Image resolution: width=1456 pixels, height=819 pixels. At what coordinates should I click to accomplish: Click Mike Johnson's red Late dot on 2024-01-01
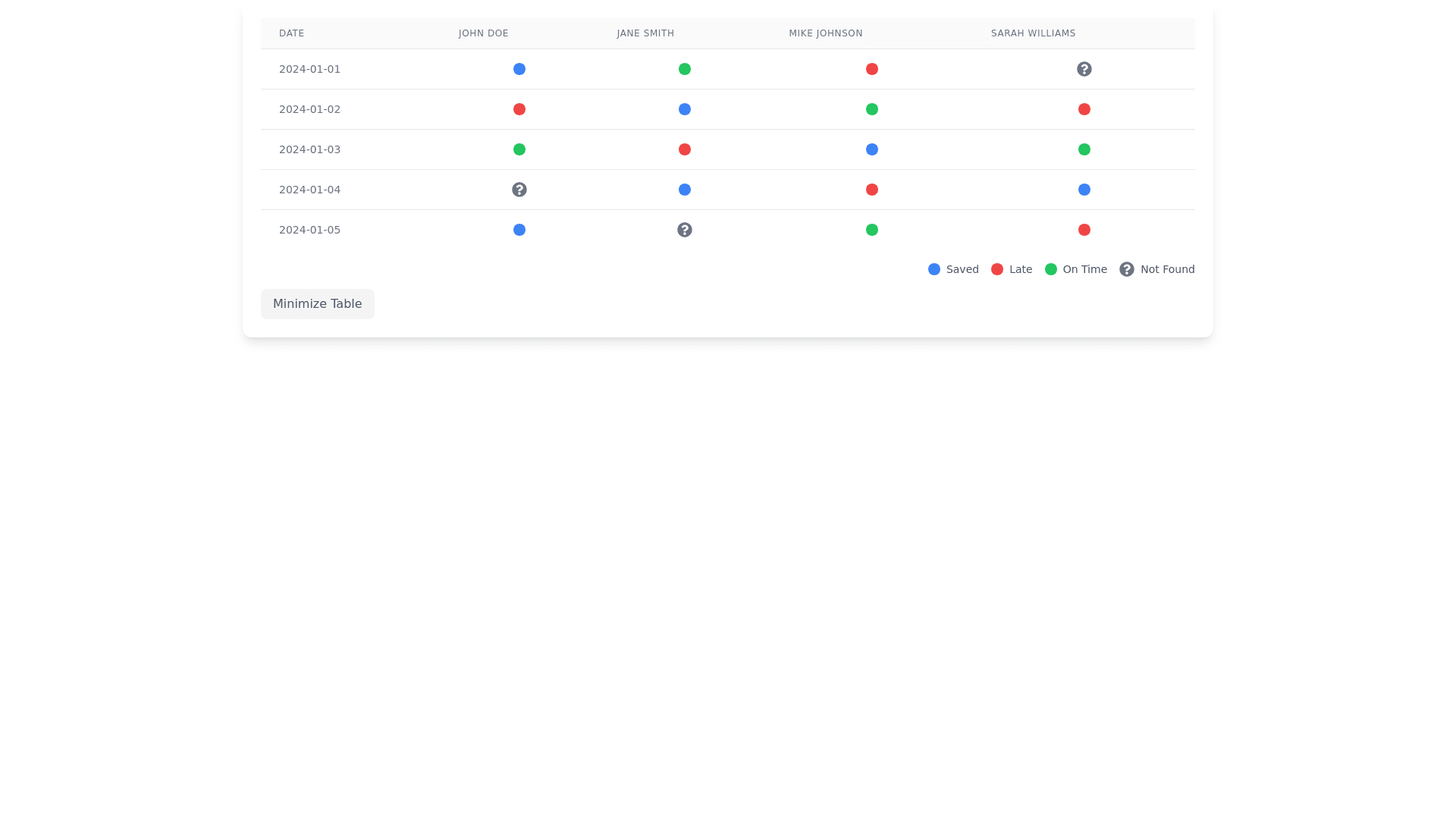point(871,69)
